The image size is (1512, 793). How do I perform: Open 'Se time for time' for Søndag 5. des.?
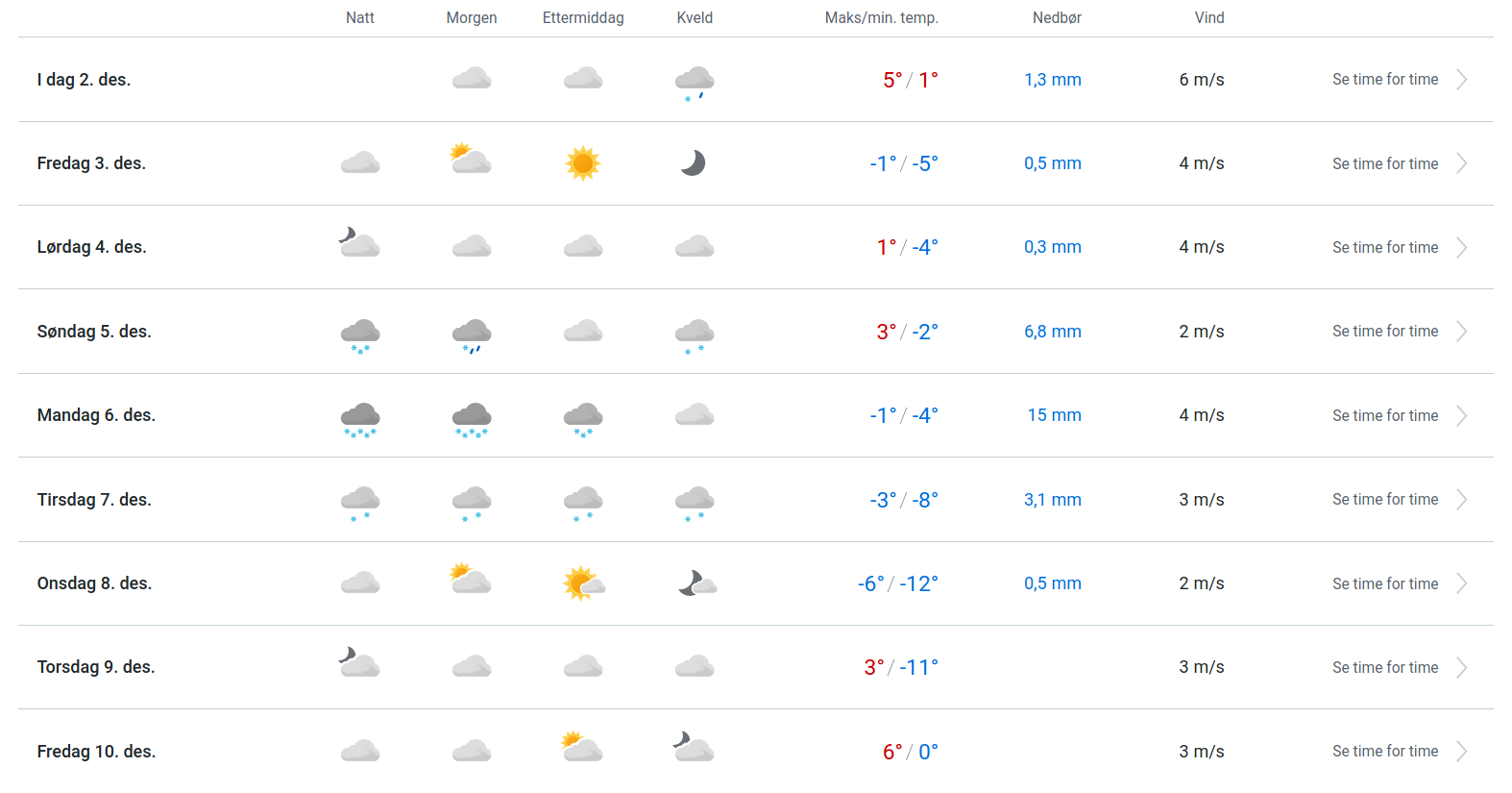pyautogui.click(x=1385, y=332)
